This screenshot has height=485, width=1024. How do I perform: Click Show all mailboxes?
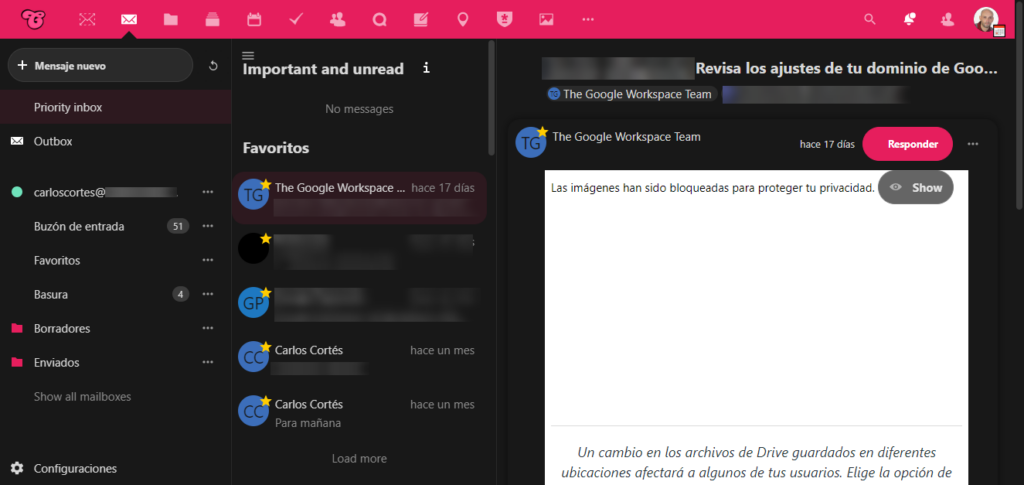82,396
